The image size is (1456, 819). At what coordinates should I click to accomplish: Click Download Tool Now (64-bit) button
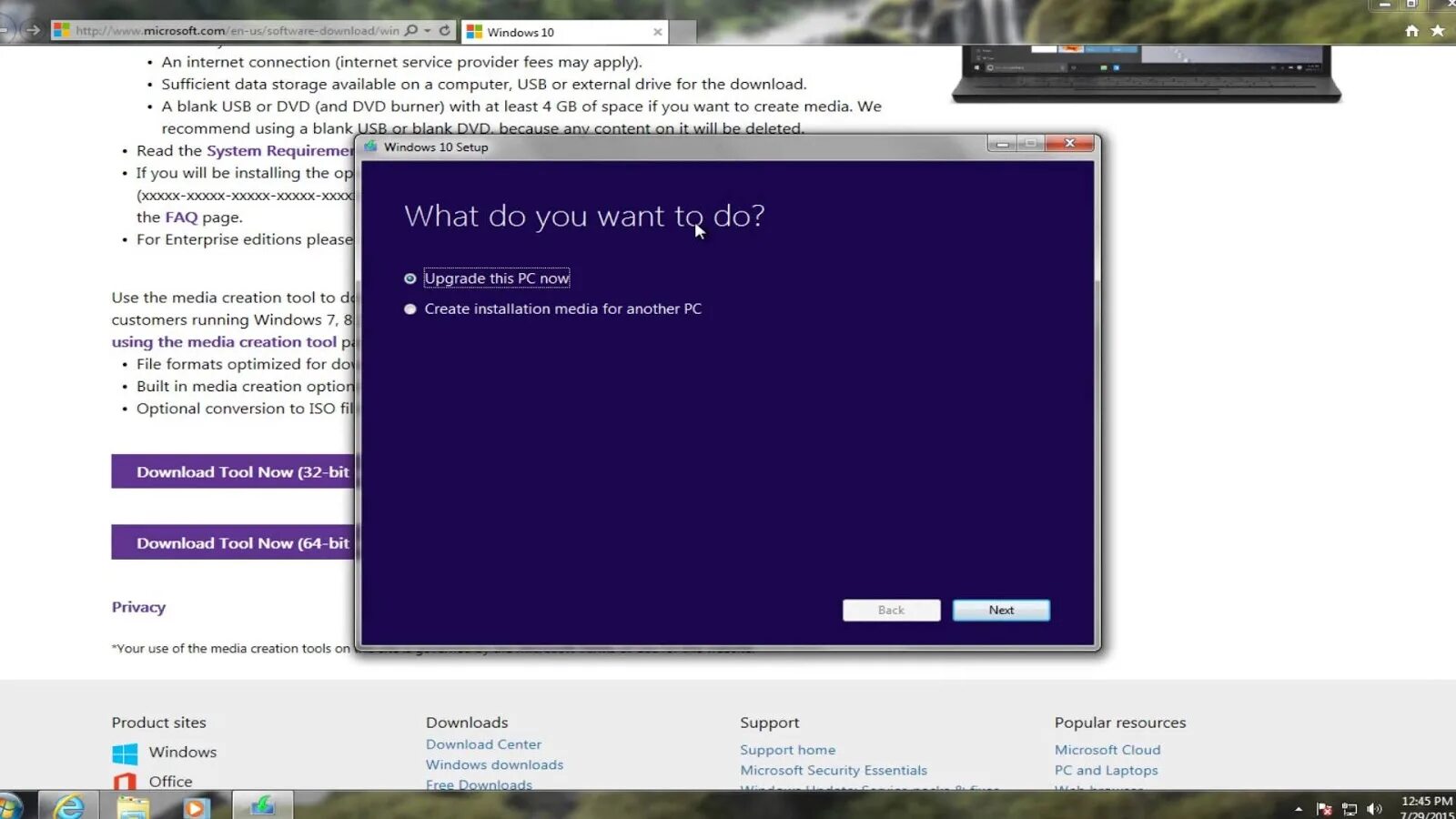click(x=233, y=542)
